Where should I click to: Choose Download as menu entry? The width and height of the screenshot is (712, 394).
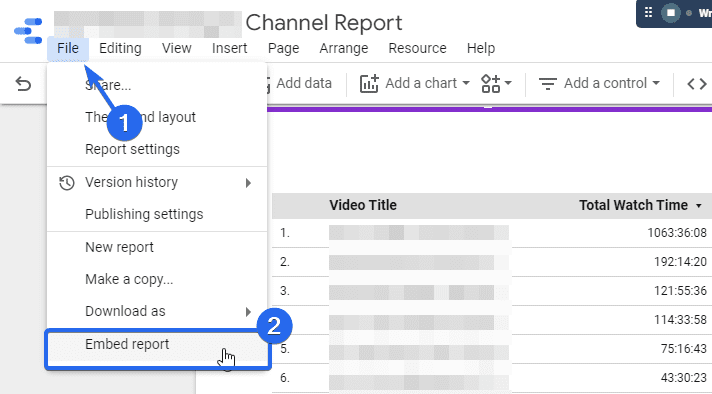pyautogui.click(x=157, y=311)
